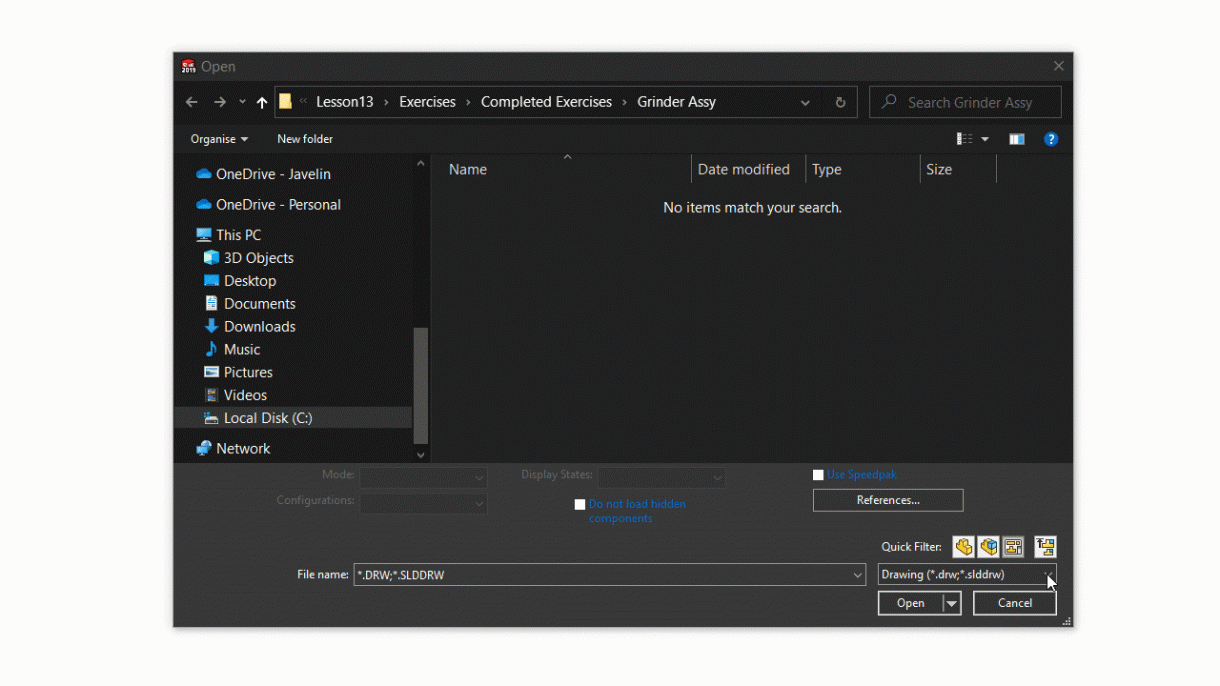This screenshot has width=1220, height=686.
Task: Sort by Size column
Action: click(x=958, y=170)
